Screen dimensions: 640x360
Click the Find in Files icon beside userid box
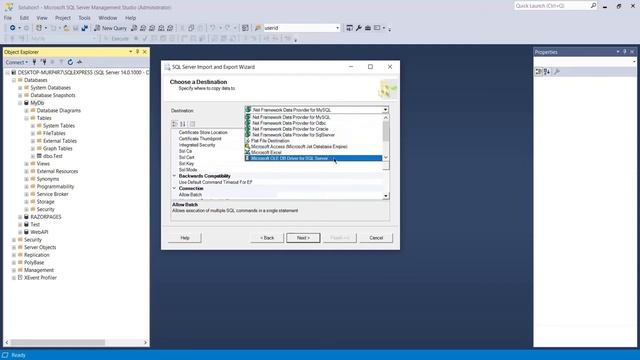click(x=258, y=28)
